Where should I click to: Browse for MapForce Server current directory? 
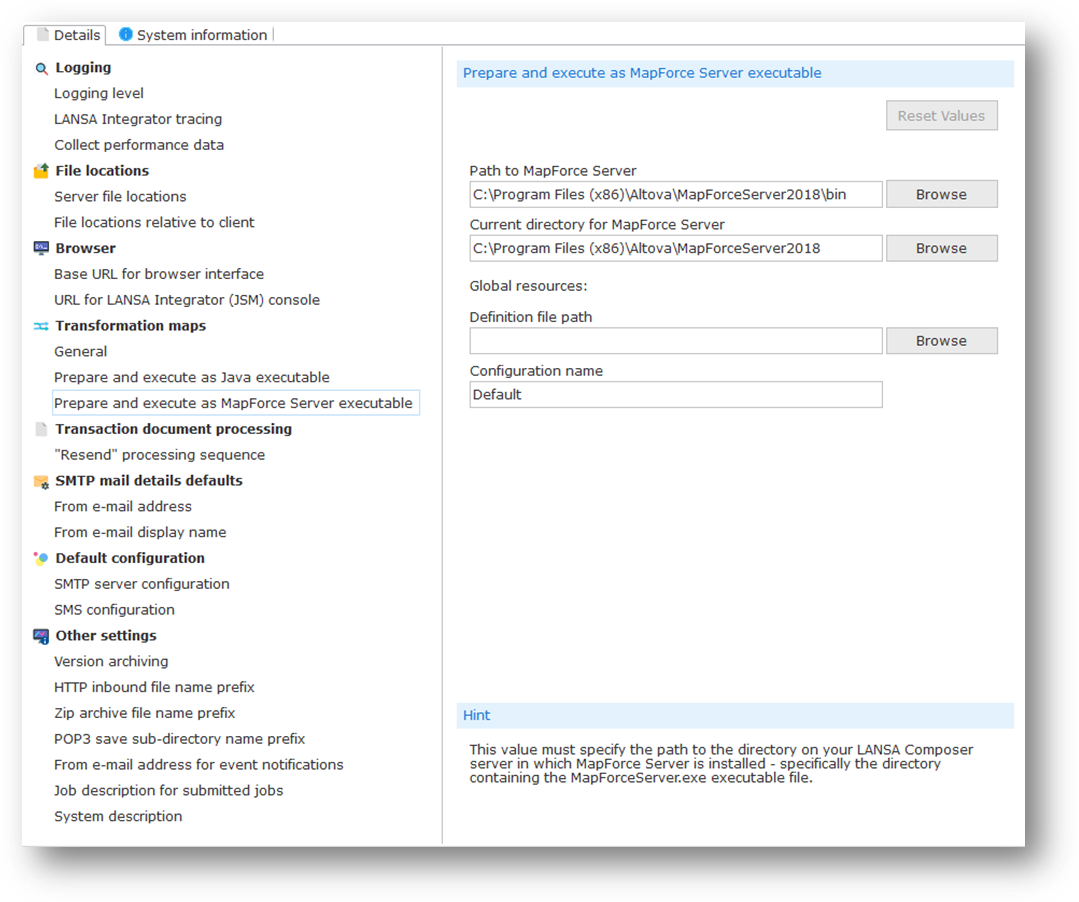coord(941,248)
